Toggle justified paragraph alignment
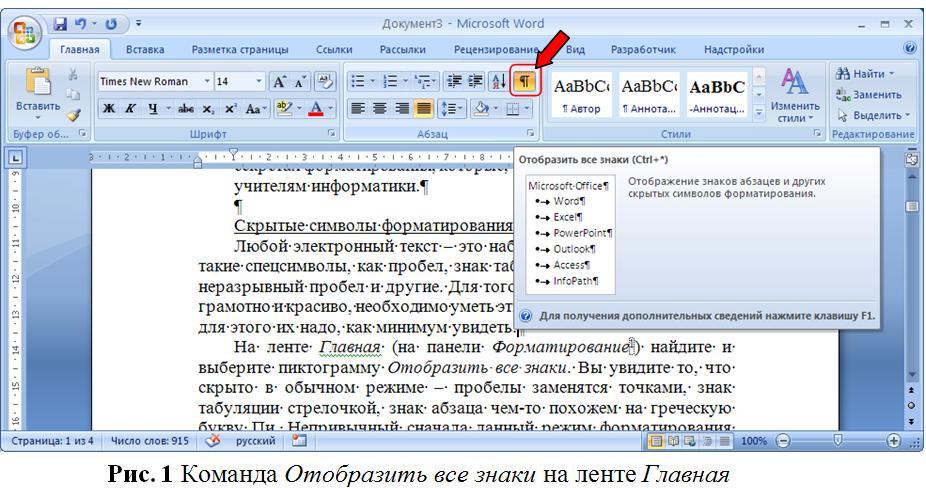The width and height of the screenshot is (926, 488). click(423, 109)
